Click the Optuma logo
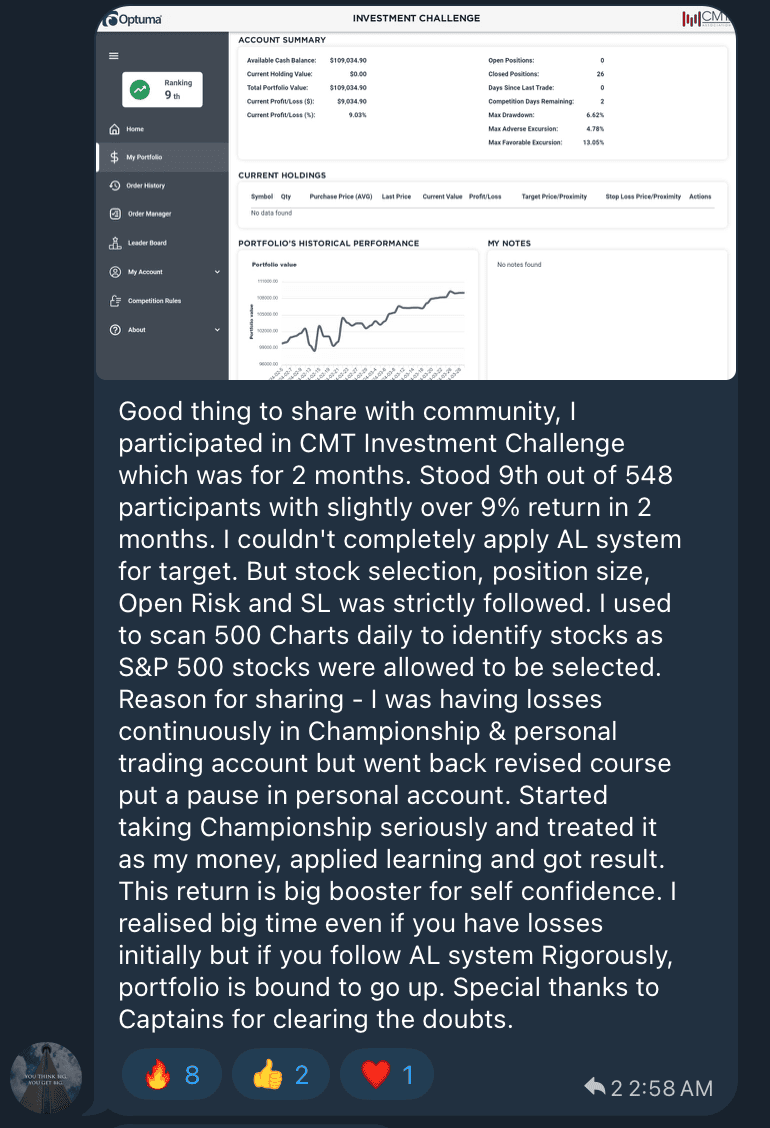The image size is (770, 1128). tap(137, 19)
